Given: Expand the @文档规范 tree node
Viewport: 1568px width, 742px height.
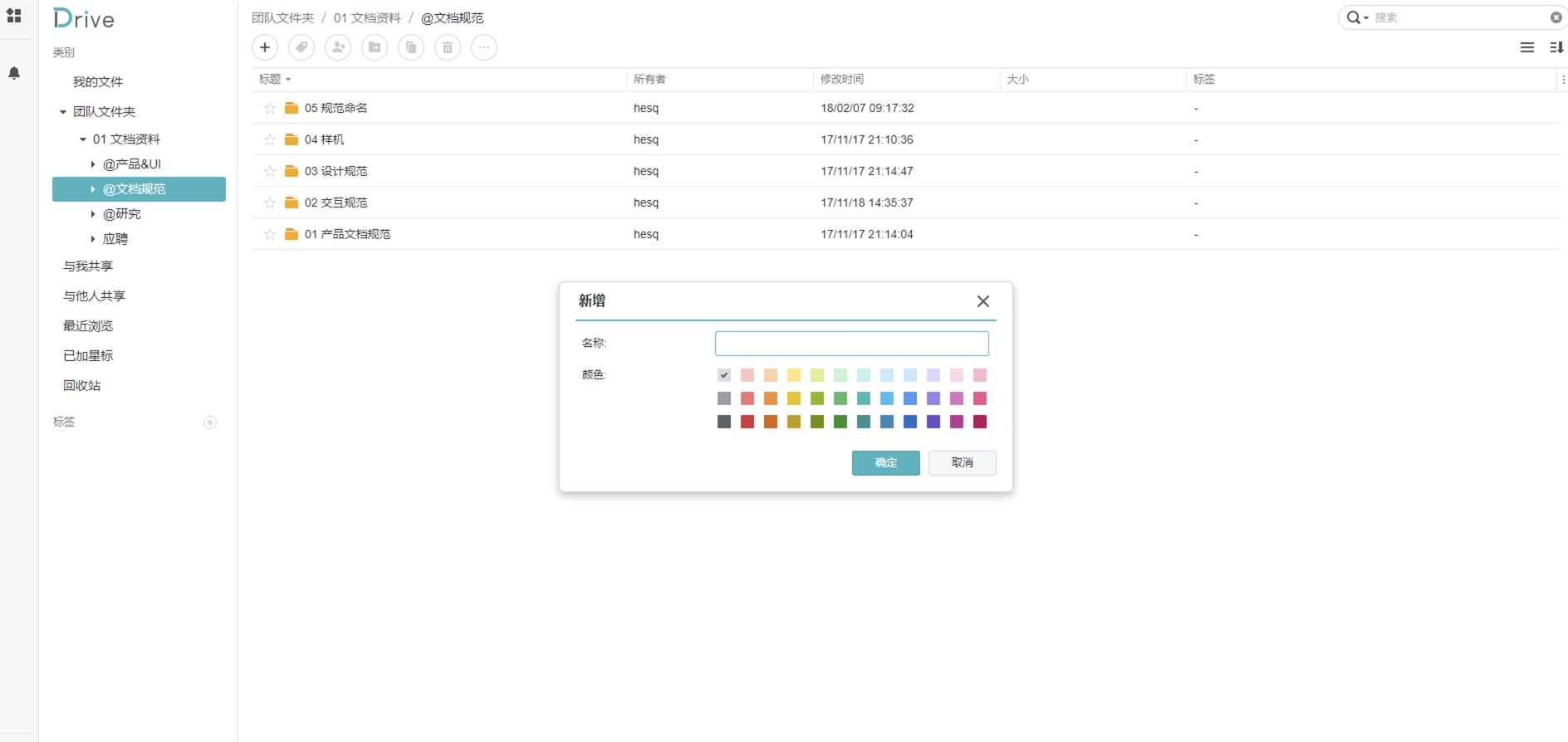Looking at the screenshot, I should point(93,189).
